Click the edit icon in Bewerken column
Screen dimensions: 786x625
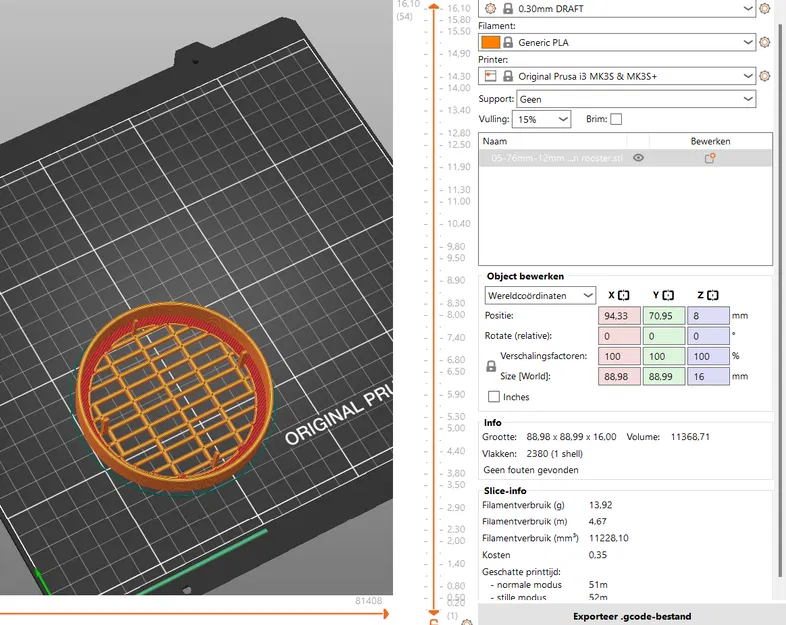710,158
